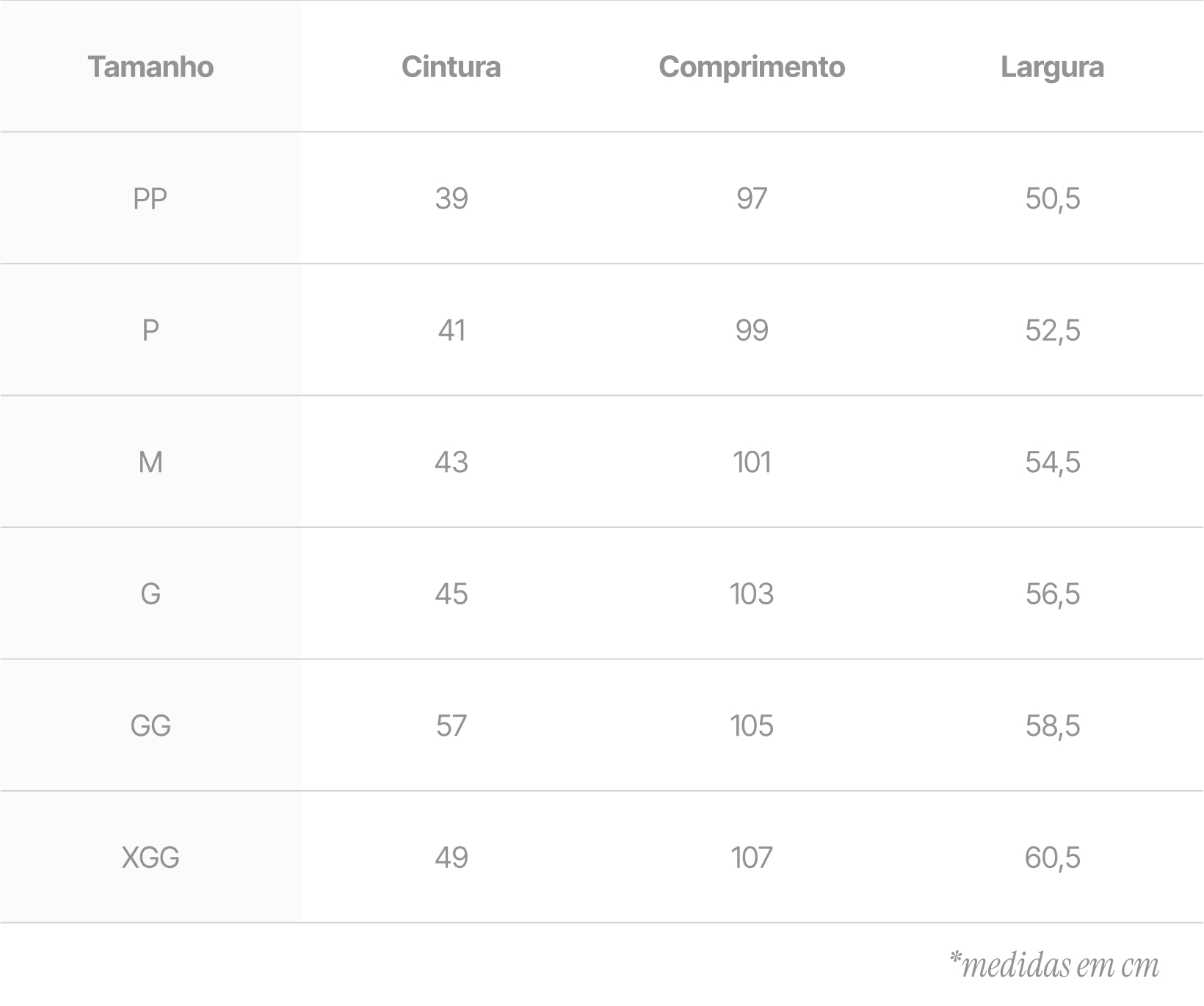
Task: Click Cintura value 45 in G row
Action: tap(451, 594)
